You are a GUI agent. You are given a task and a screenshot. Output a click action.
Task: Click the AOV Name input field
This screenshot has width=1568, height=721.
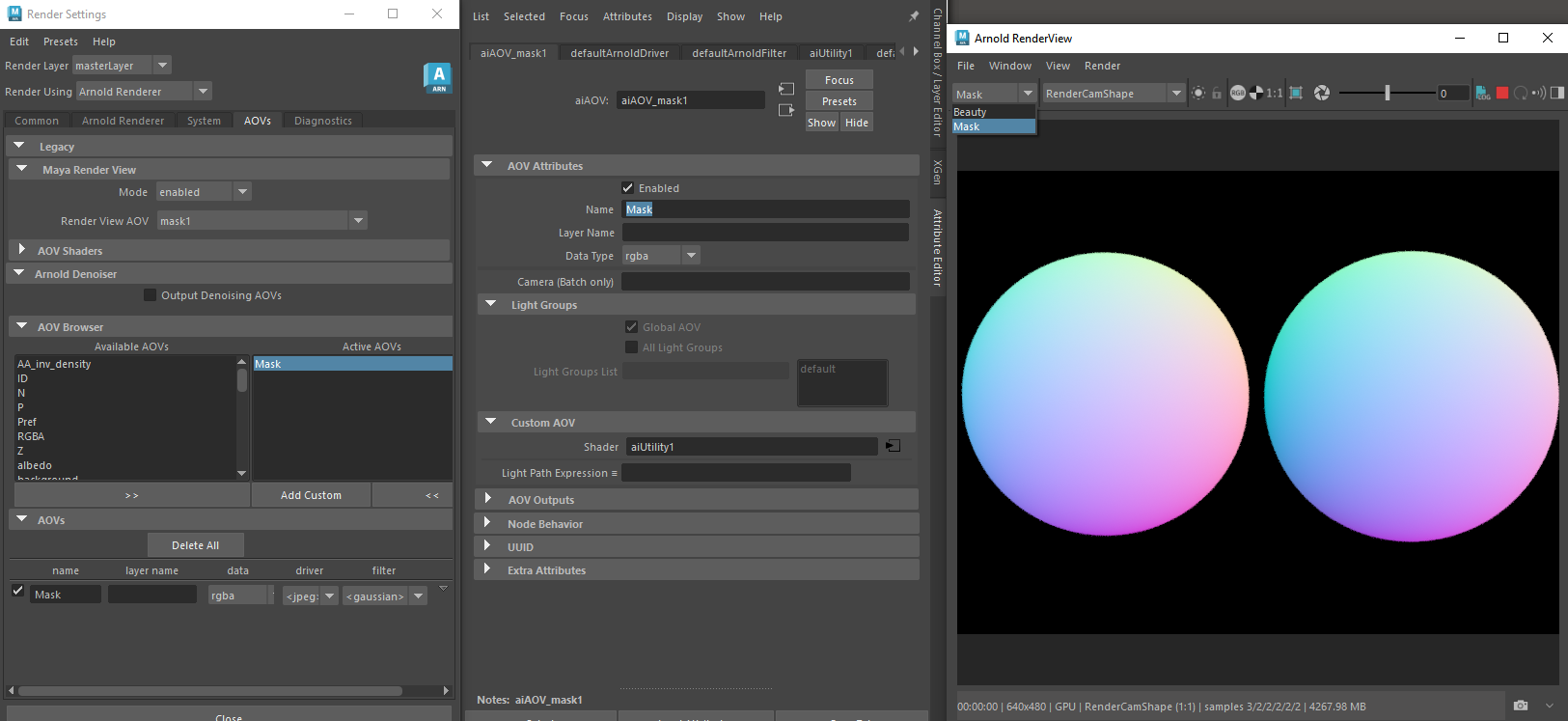tap(766, 209)
